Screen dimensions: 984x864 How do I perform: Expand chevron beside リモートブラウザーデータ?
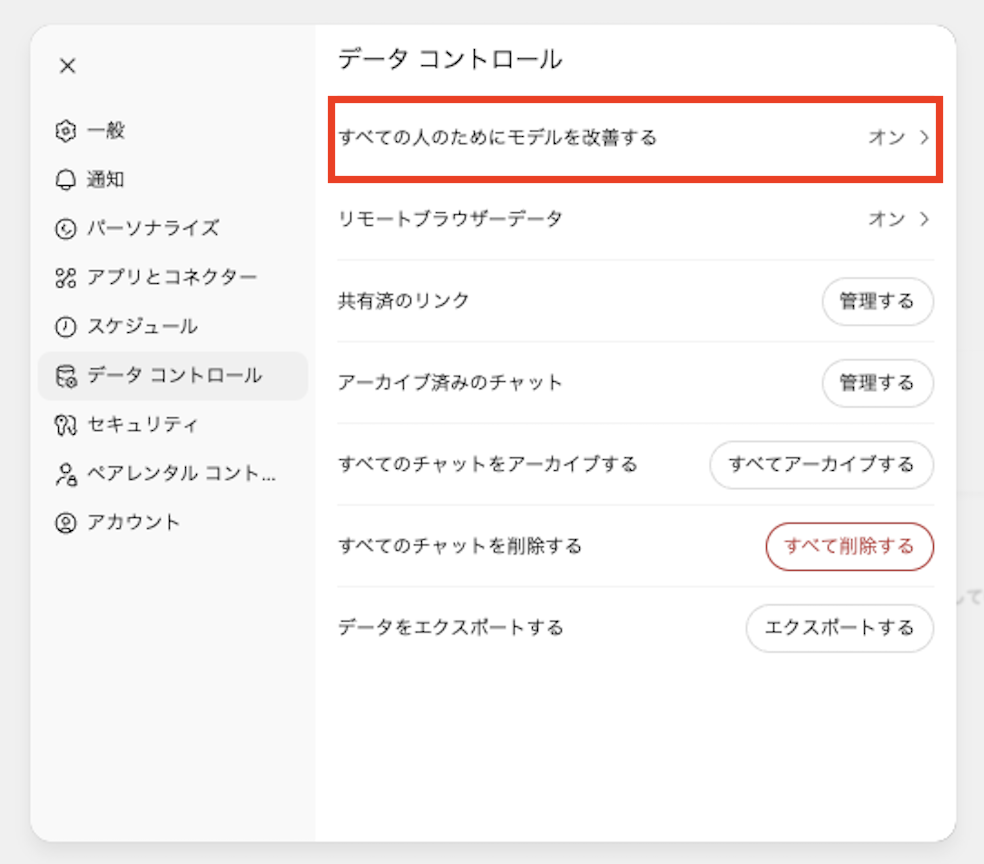pyautogui.click(x=924, y=219)
